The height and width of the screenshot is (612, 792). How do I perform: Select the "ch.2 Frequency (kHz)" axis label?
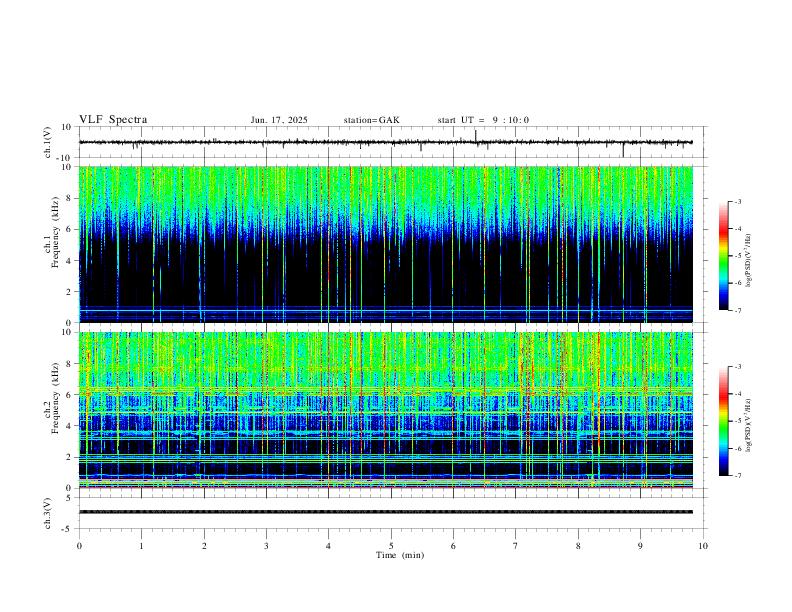click(51, 398)
